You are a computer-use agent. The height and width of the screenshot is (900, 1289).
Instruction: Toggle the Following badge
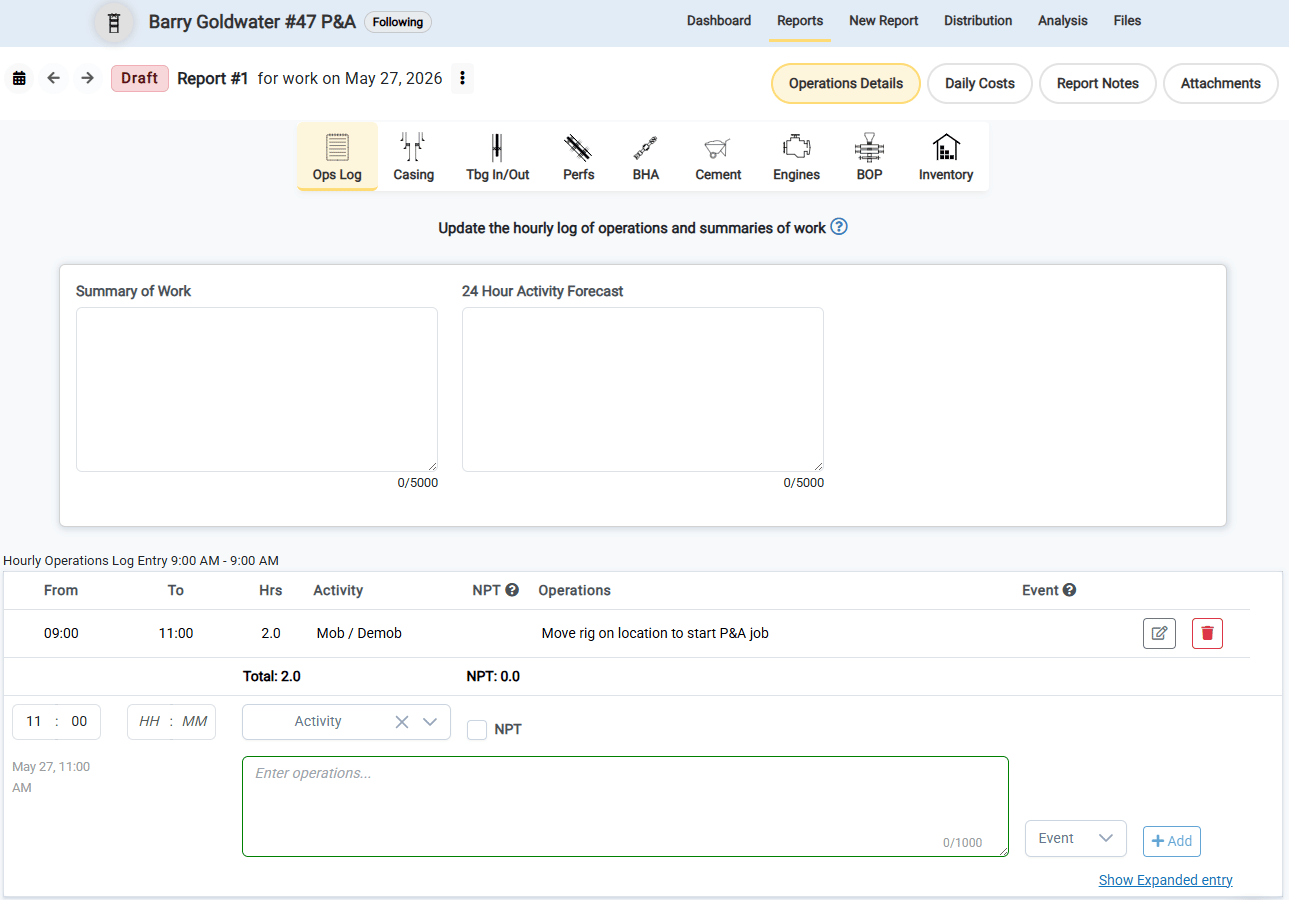(398, 22)
